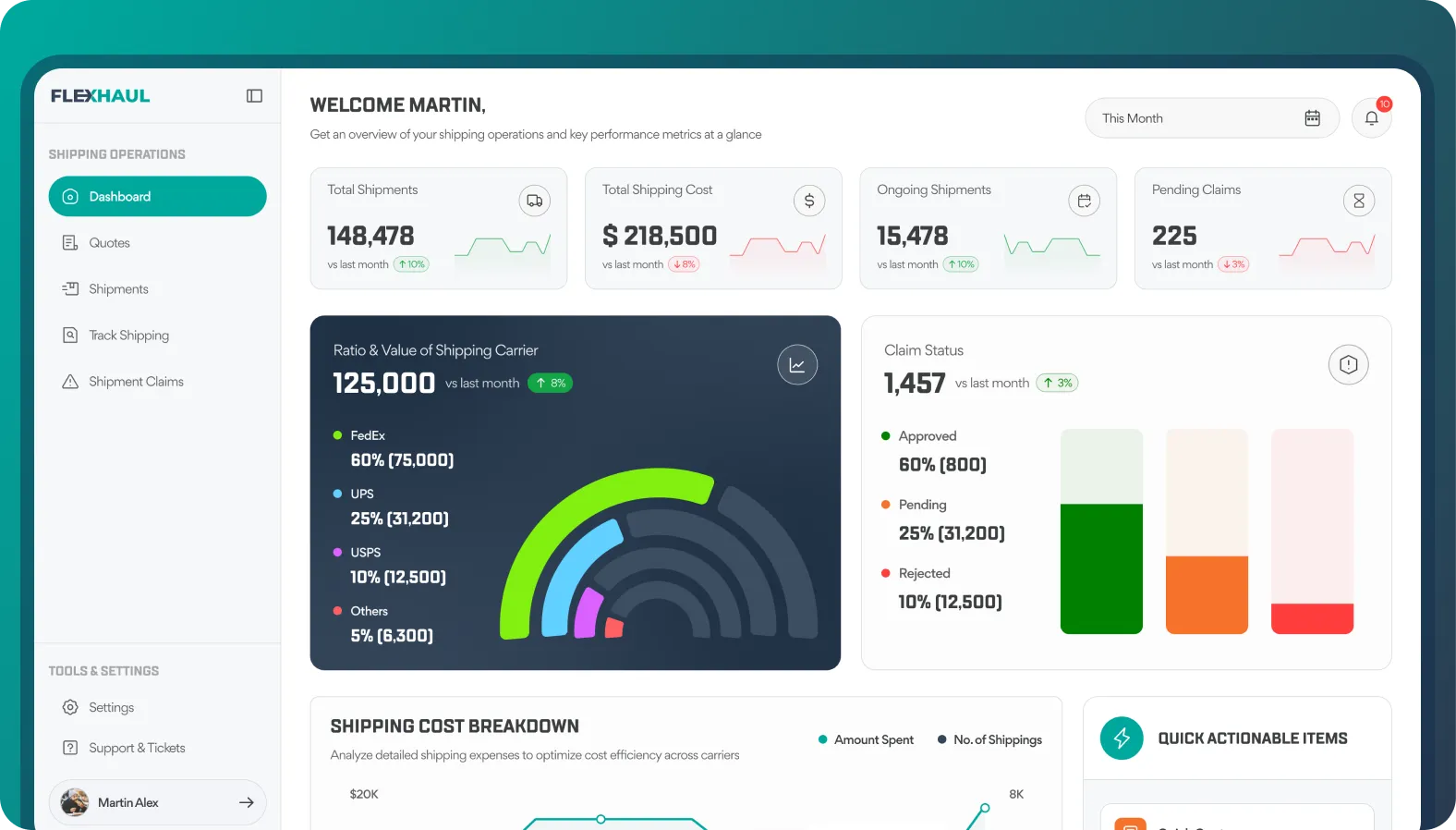This screenshot has width=1456, height=830.
Task: Click the chart icon in Shipping Carrier card
Action: (x=797, y=365)
